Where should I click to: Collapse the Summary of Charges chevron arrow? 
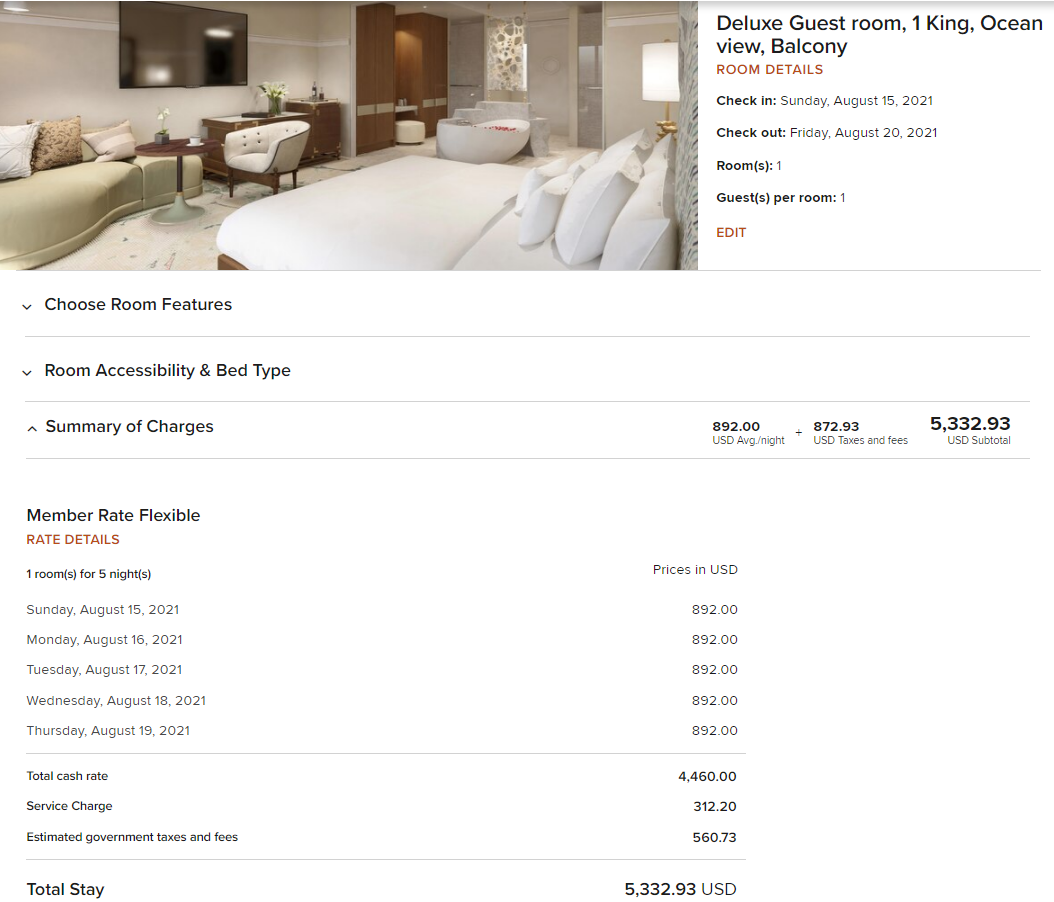pyautogui.click(x=32, y=428)
